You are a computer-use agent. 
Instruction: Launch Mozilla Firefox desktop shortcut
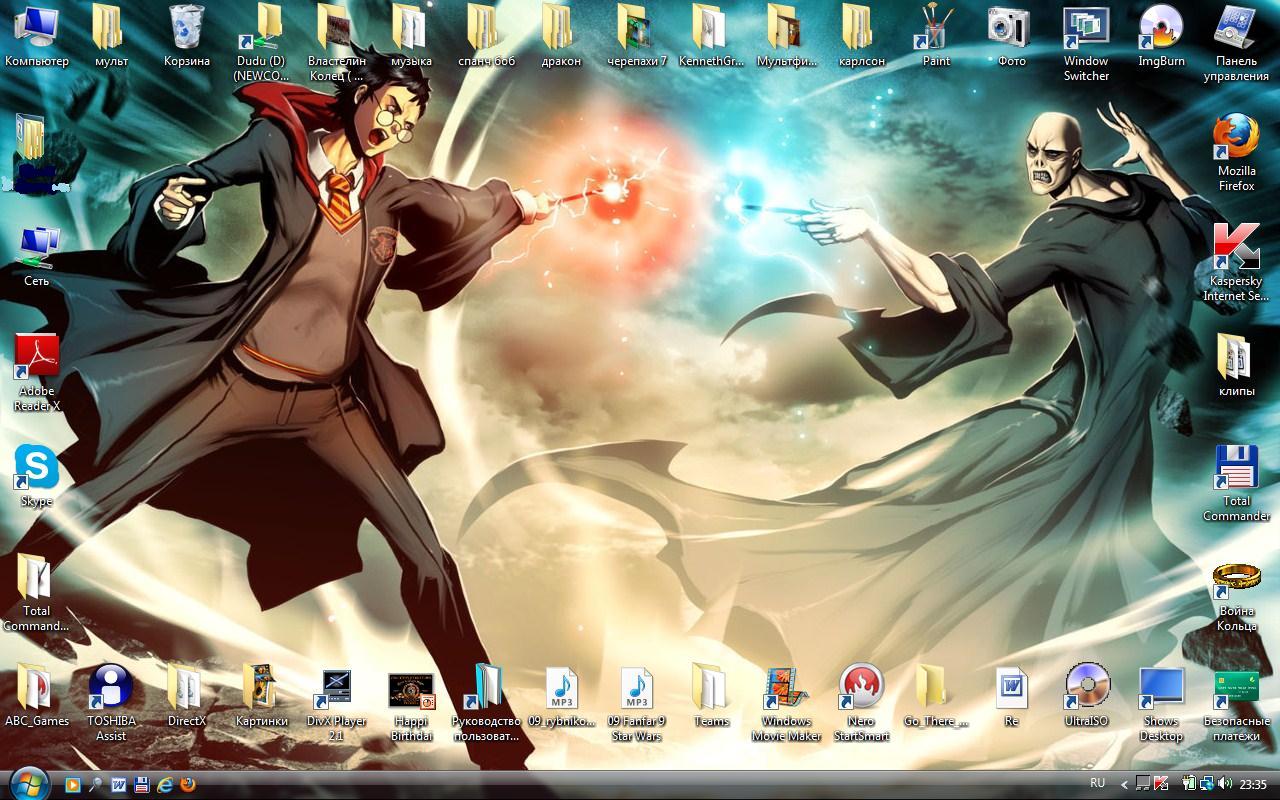pos(1236,152)
